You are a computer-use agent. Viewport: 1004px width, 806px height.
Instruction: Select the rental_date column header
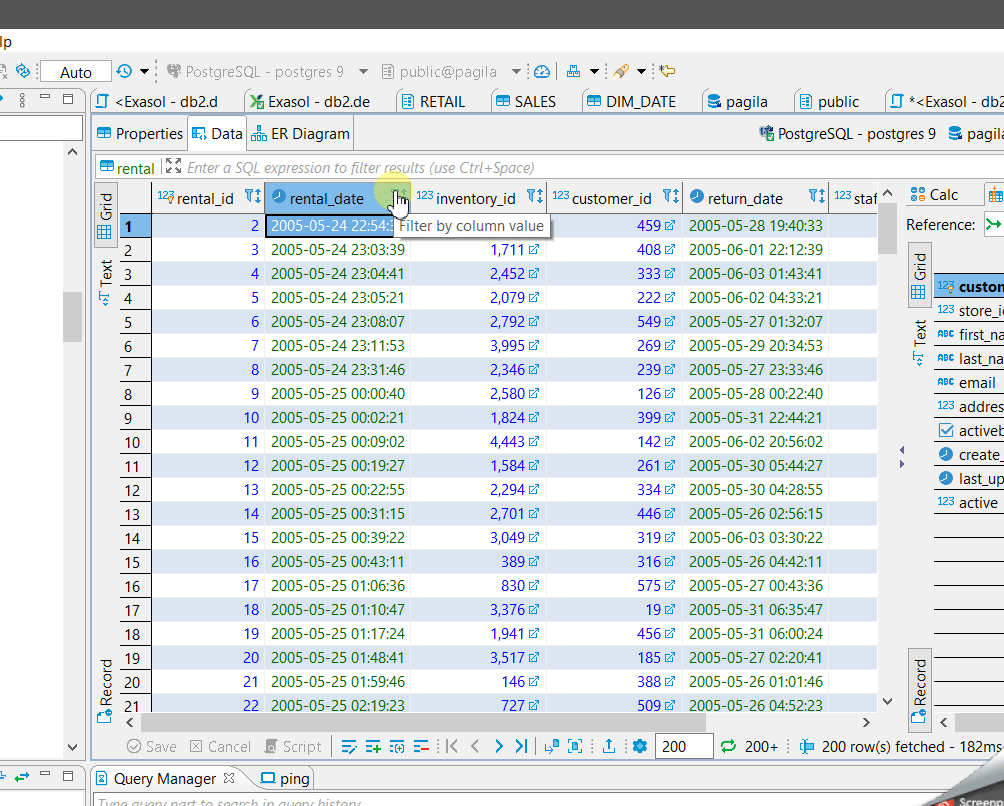pyautogui.click(x=337, y=198)
